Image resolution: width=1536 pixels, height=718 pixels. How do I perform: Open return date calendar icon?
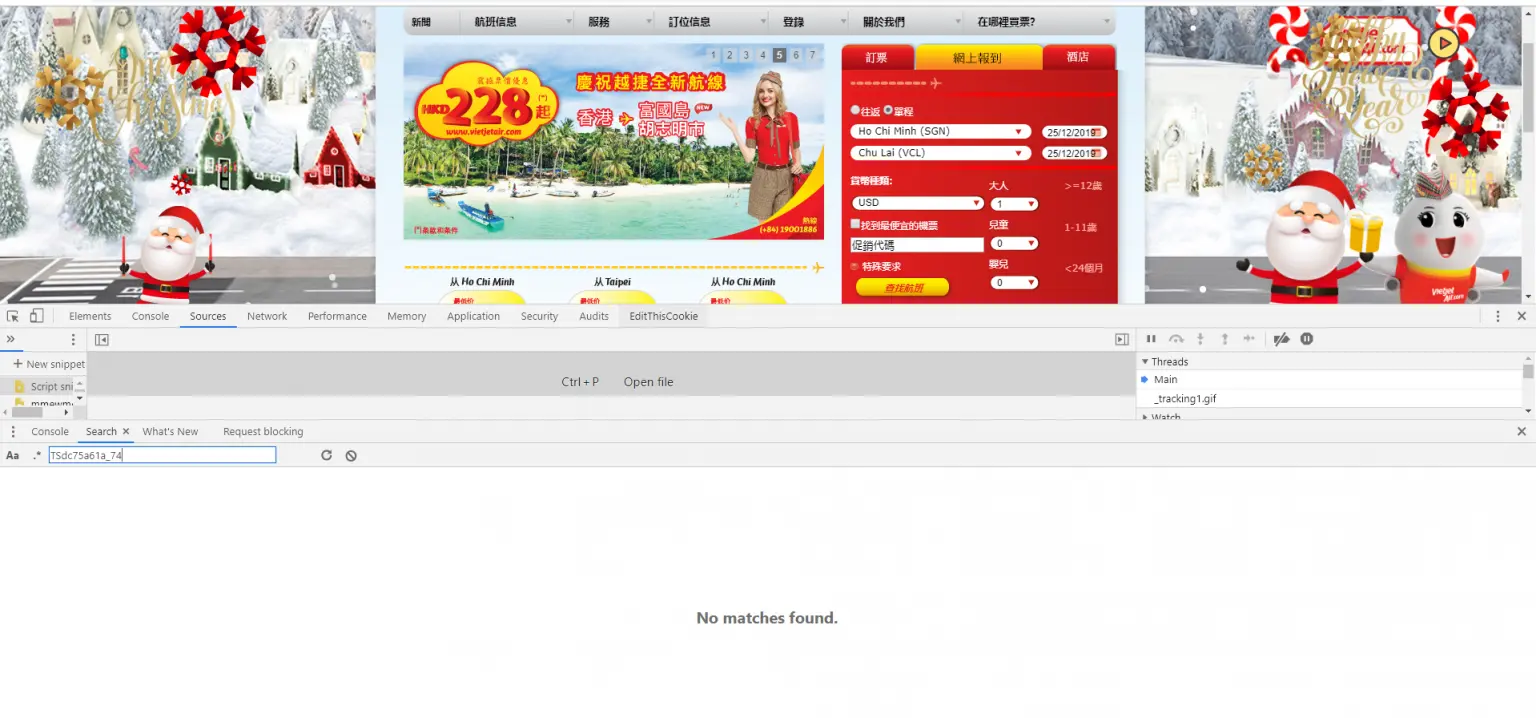1097,153
